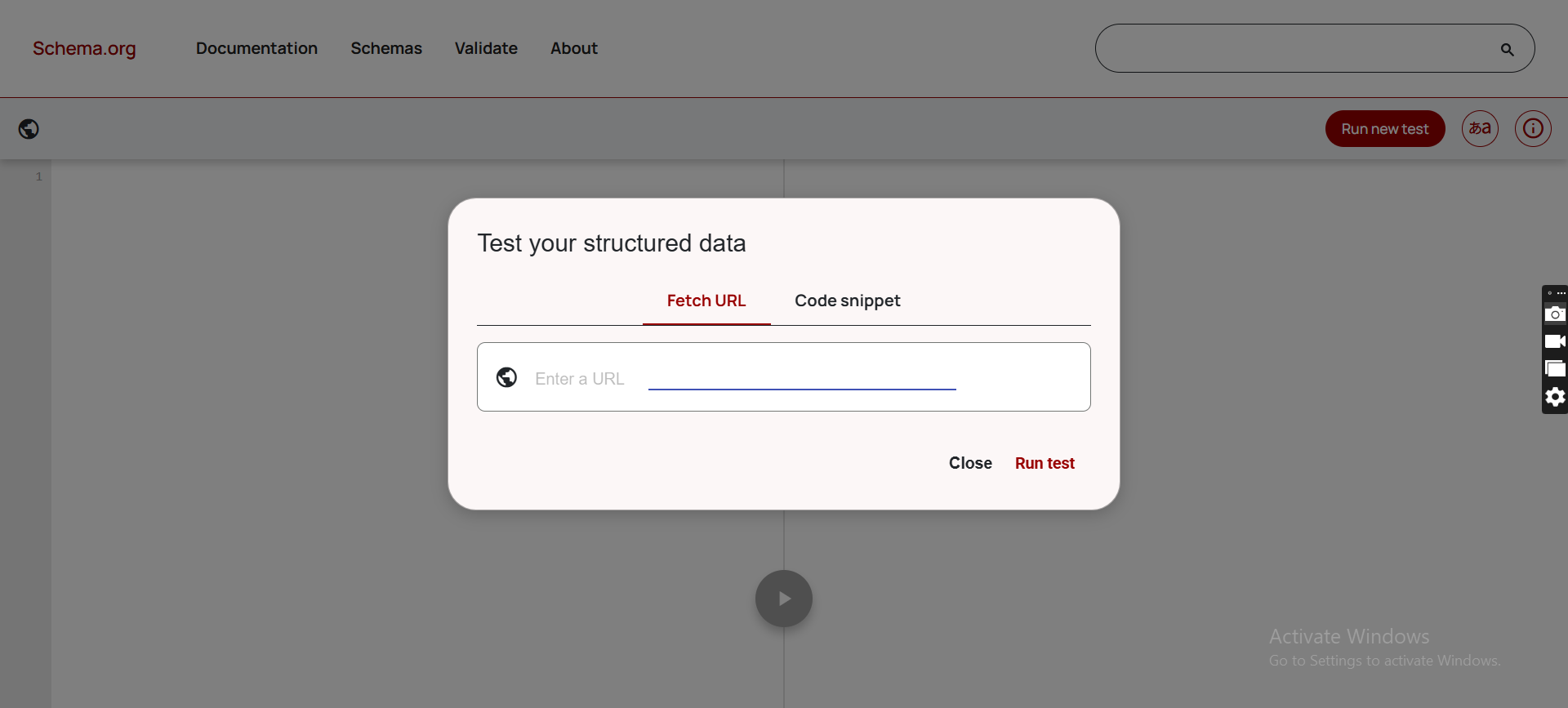Click the camera screenshot icon

coord(1555,314)
